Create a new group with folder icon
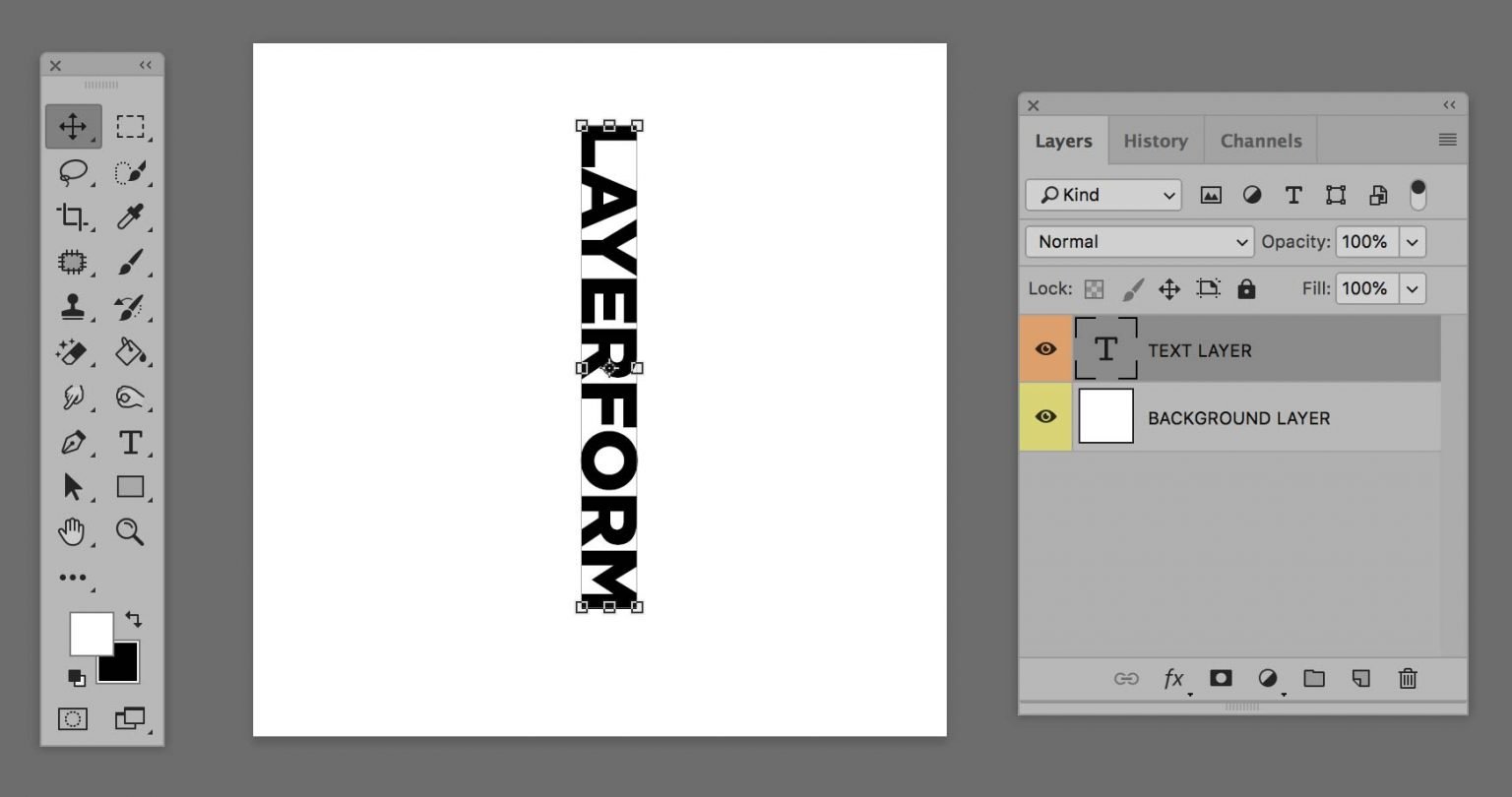 1314,678
